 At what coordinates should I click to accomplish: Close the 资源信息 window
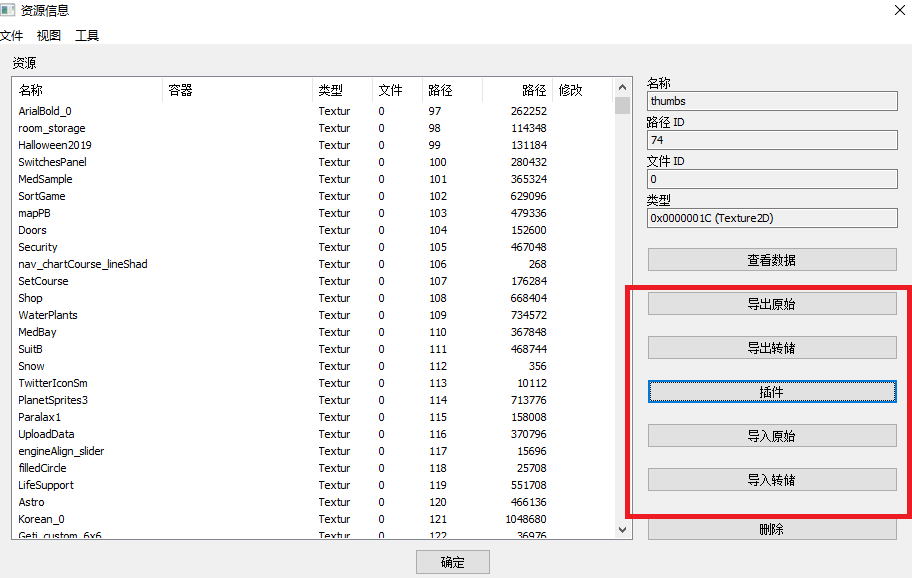pyautogui.click(x=899, y=10)
